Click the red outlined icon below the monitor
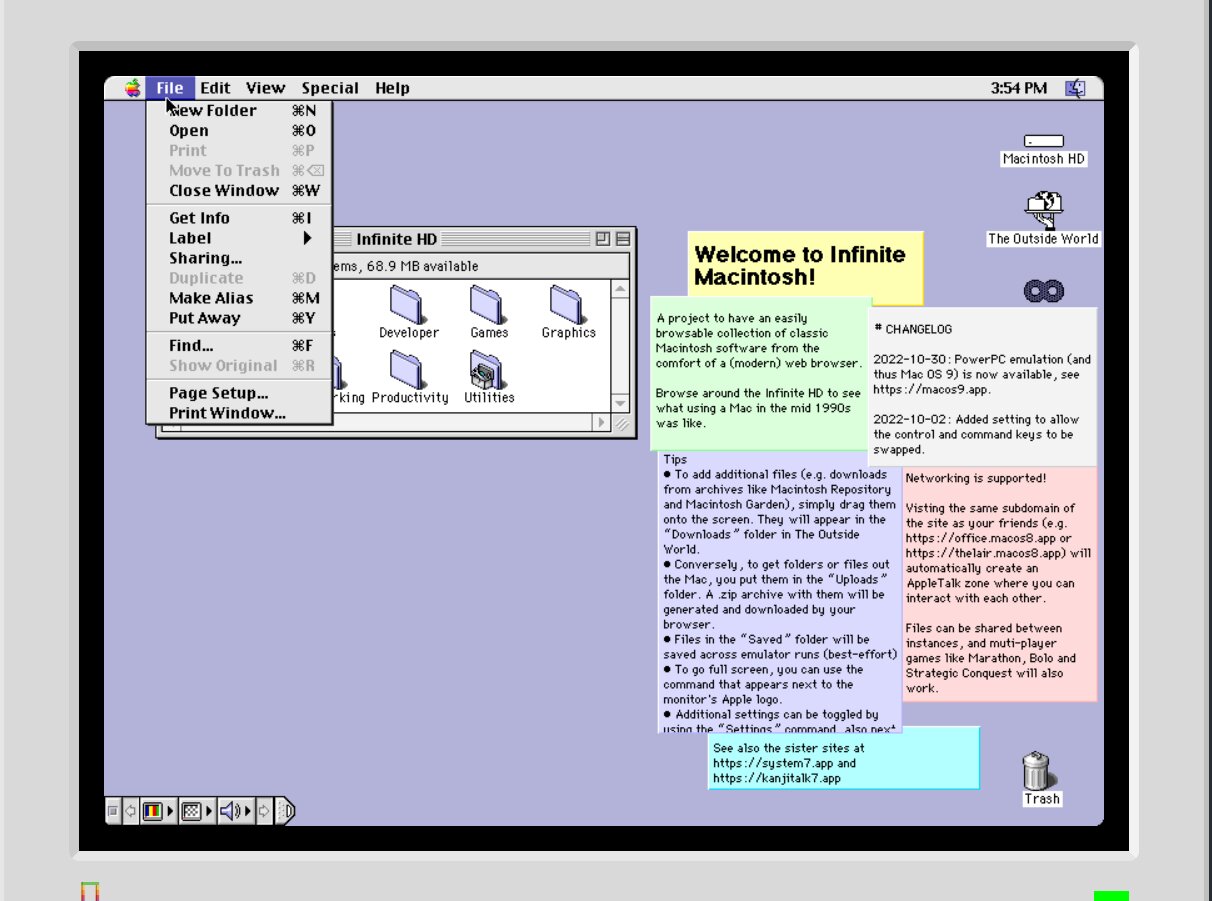 point(91,891)
